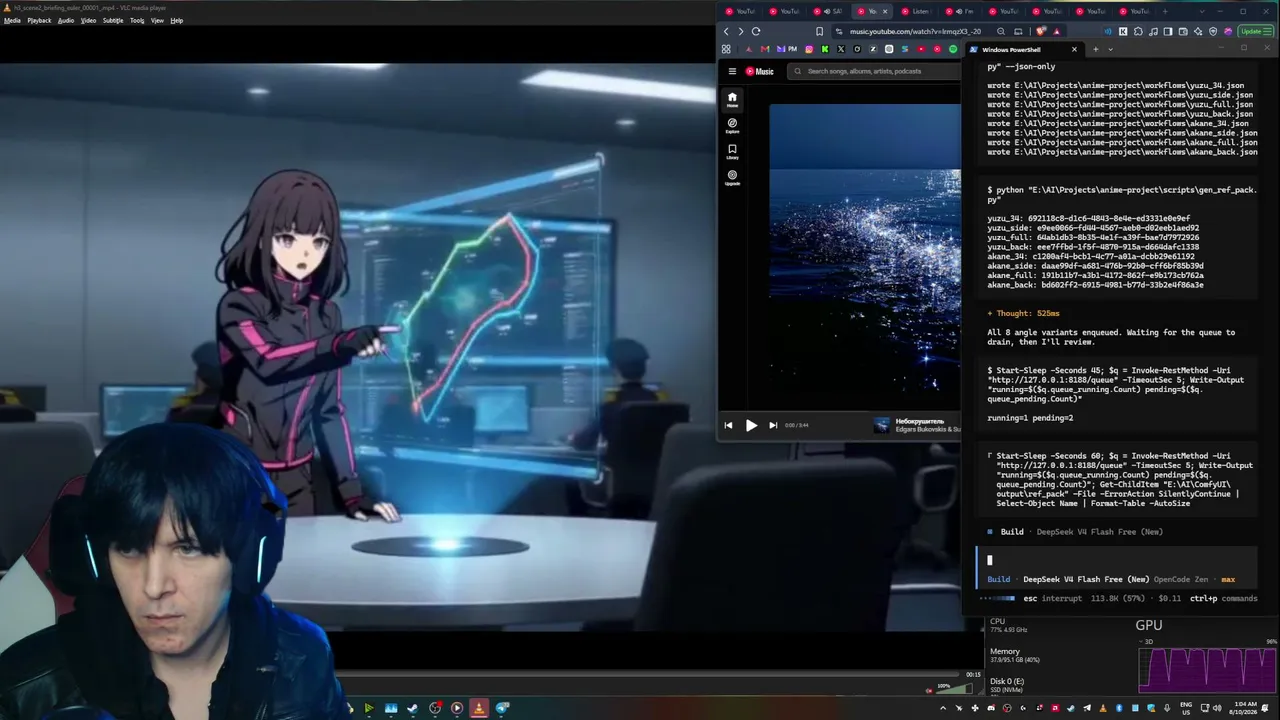Click the YouTube Music logo

click(x=760, y=71)
